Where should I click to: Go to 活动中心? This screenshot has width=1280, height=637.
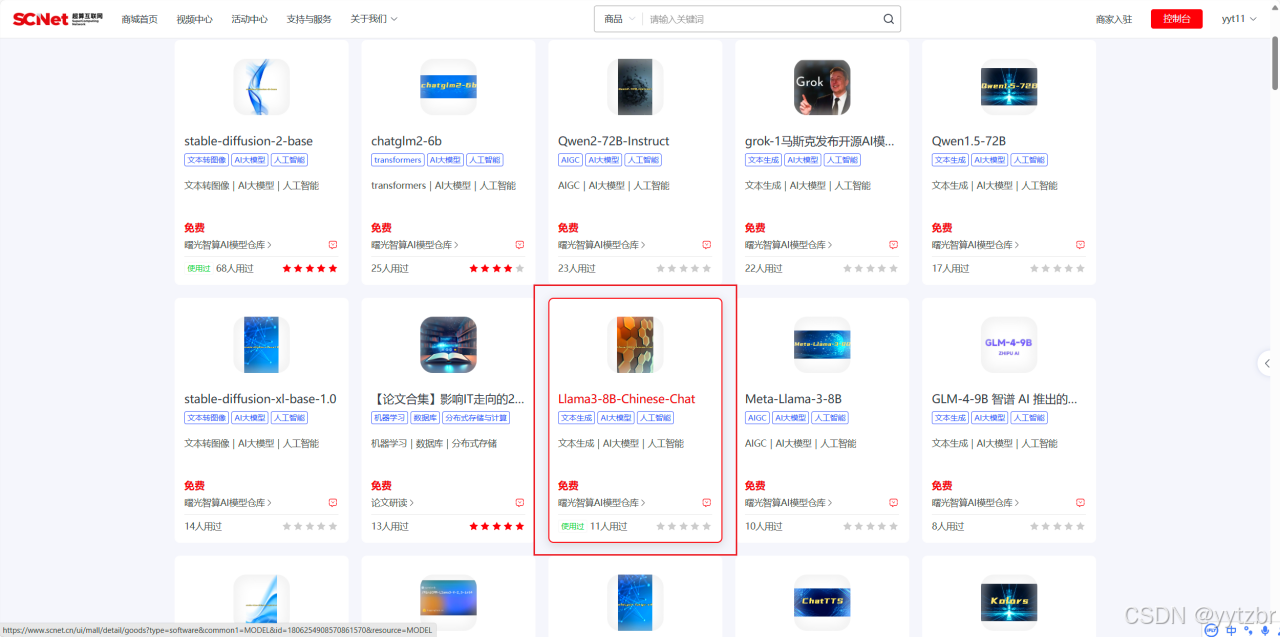coord(249,19)
